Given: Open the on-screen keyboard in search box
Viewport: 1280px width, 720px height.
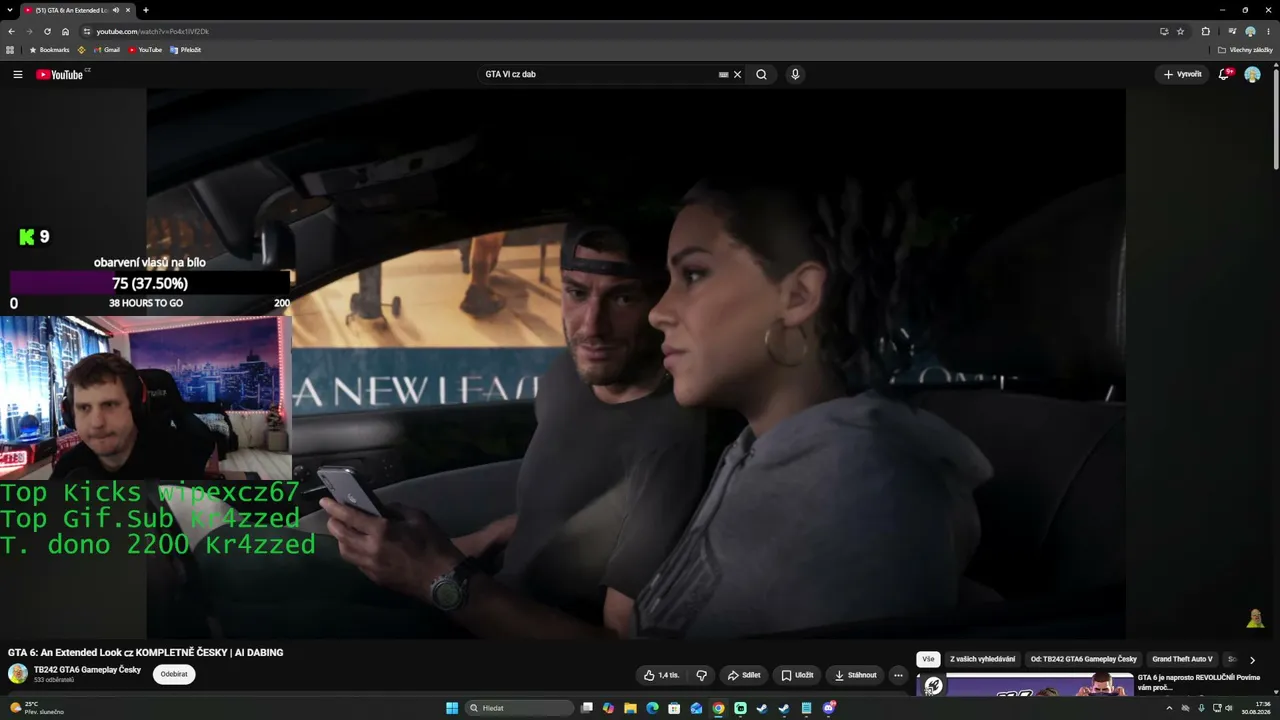Looking at the screenshot, I should point(723,74).
